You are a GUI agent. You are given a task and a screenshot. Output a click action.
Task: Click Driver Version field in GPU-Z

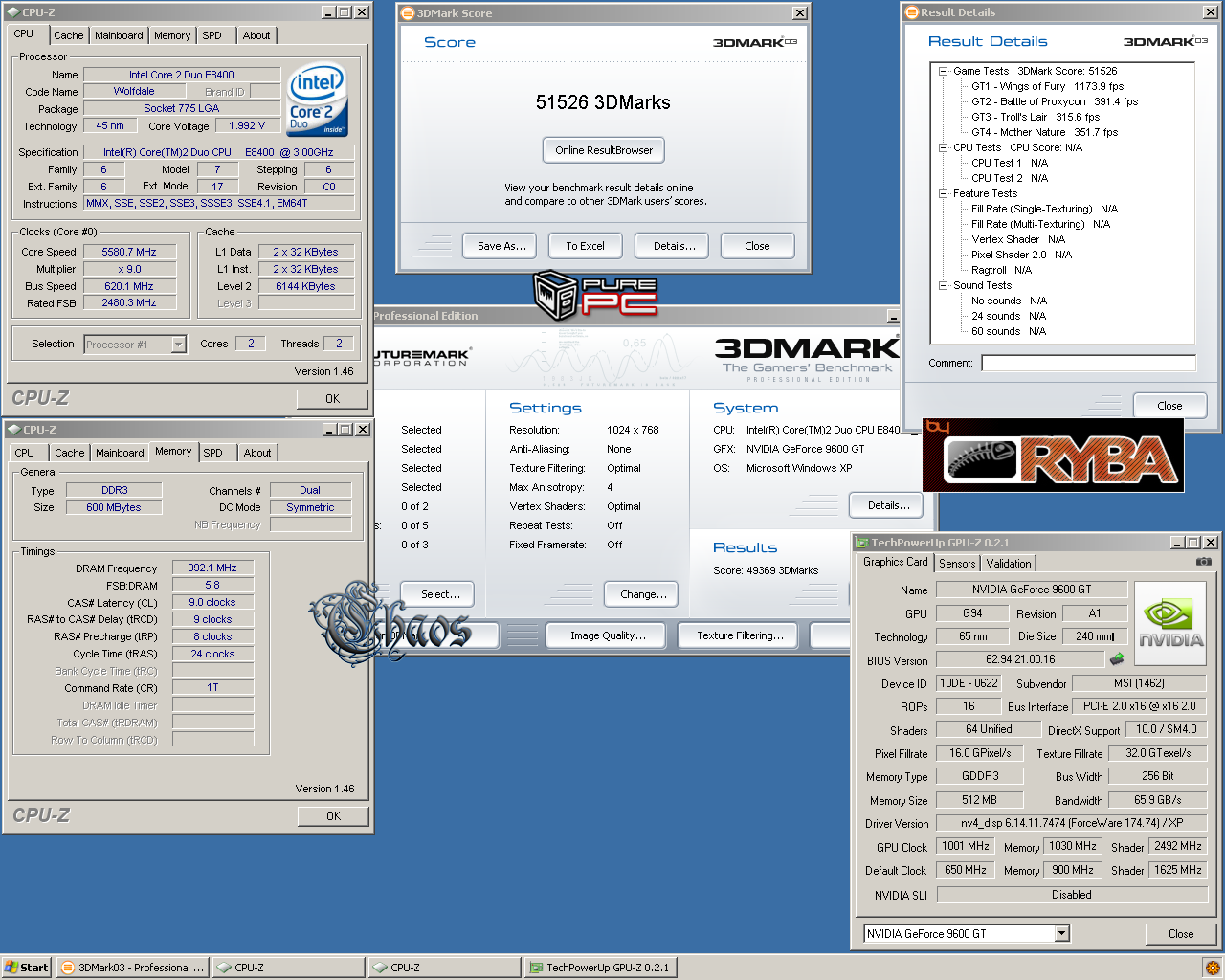coord(1071,823)
